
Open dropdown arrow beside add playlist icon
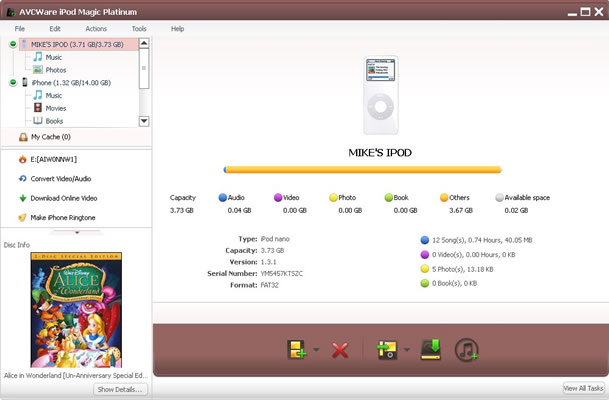tap(407, 350)
